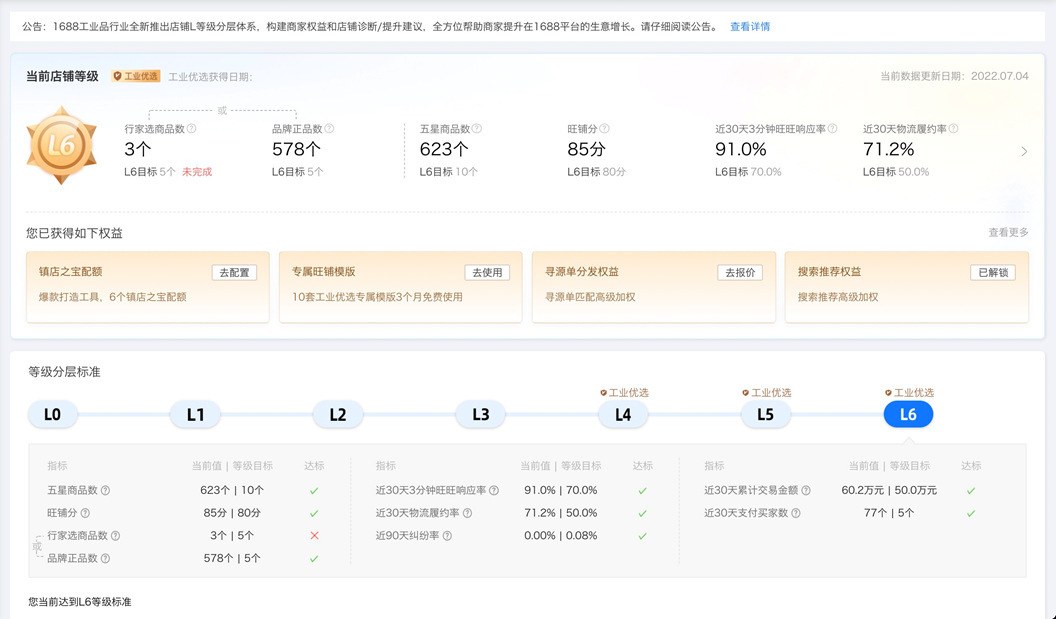Image resolution: width=1056 pixels, height=619 pixels.
Task: Select the L0 level step
Action: pyautogui.click(x=52, y=414)
